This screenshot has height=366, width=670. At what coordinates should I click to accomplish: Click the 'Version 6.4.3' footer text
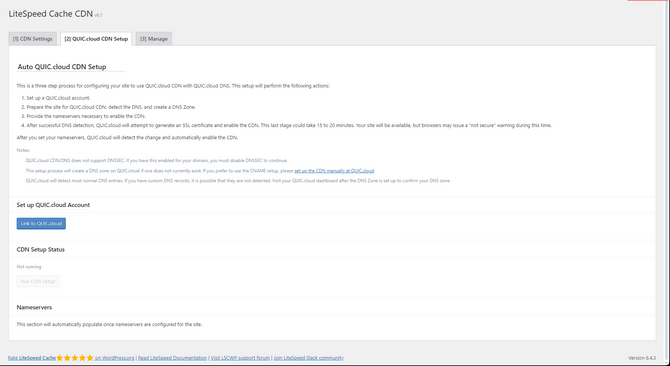[x=642, y=358]
